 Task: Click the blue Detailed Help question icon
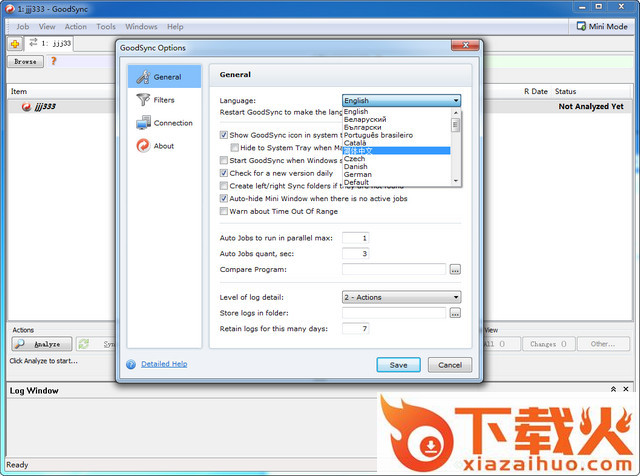click(131, 364)
